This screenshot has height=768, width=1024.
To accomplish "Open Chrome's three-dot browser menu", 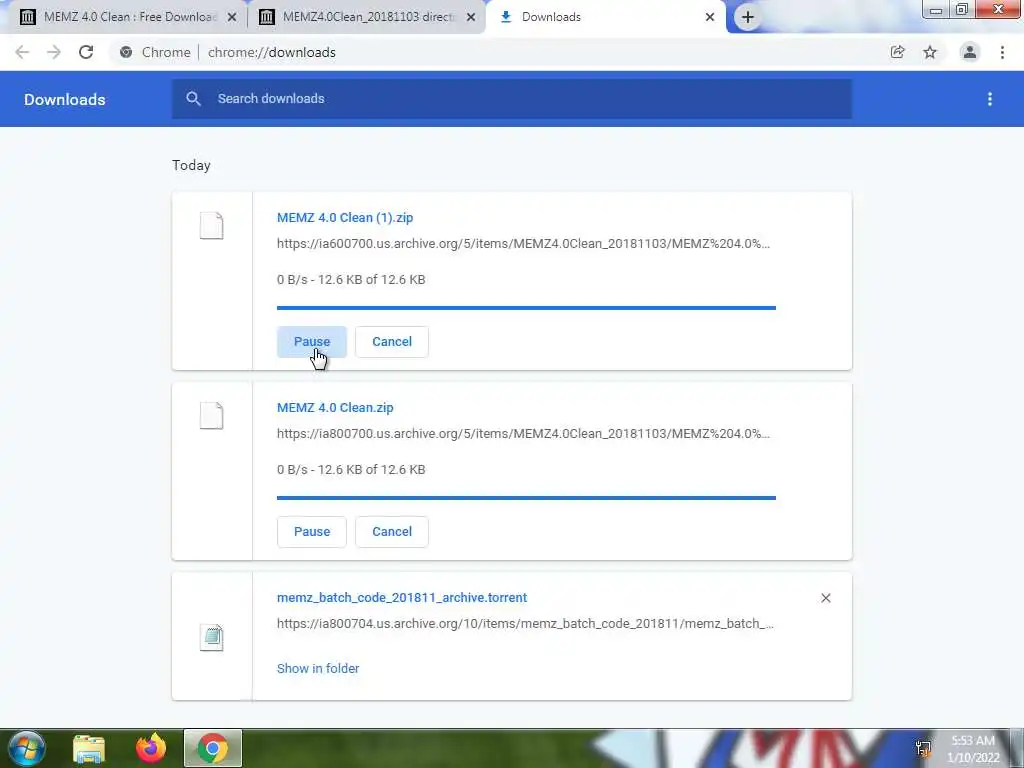I will 1002,52.
